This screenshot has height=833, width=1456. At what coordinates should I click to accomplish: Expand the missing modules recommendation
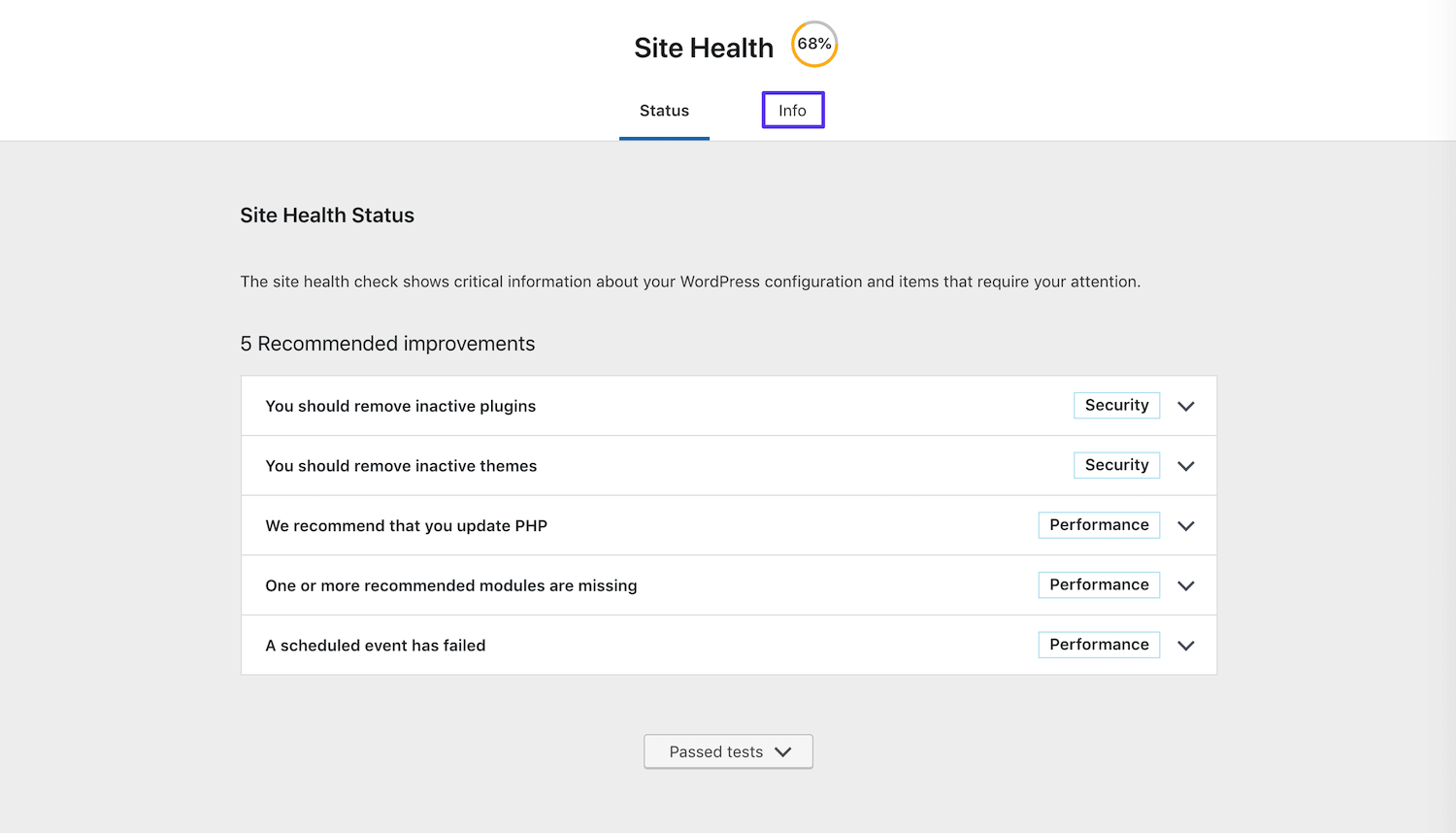[1185, 584]
